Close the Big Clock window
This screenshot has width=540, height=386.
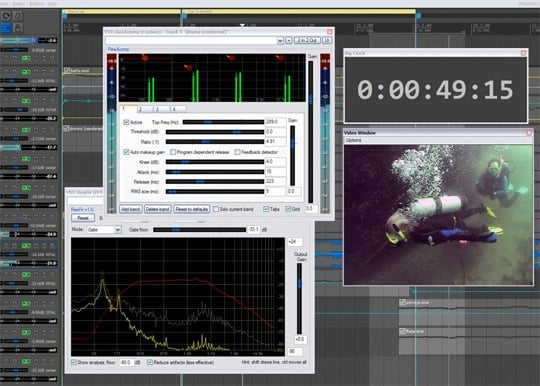(523, 53)
